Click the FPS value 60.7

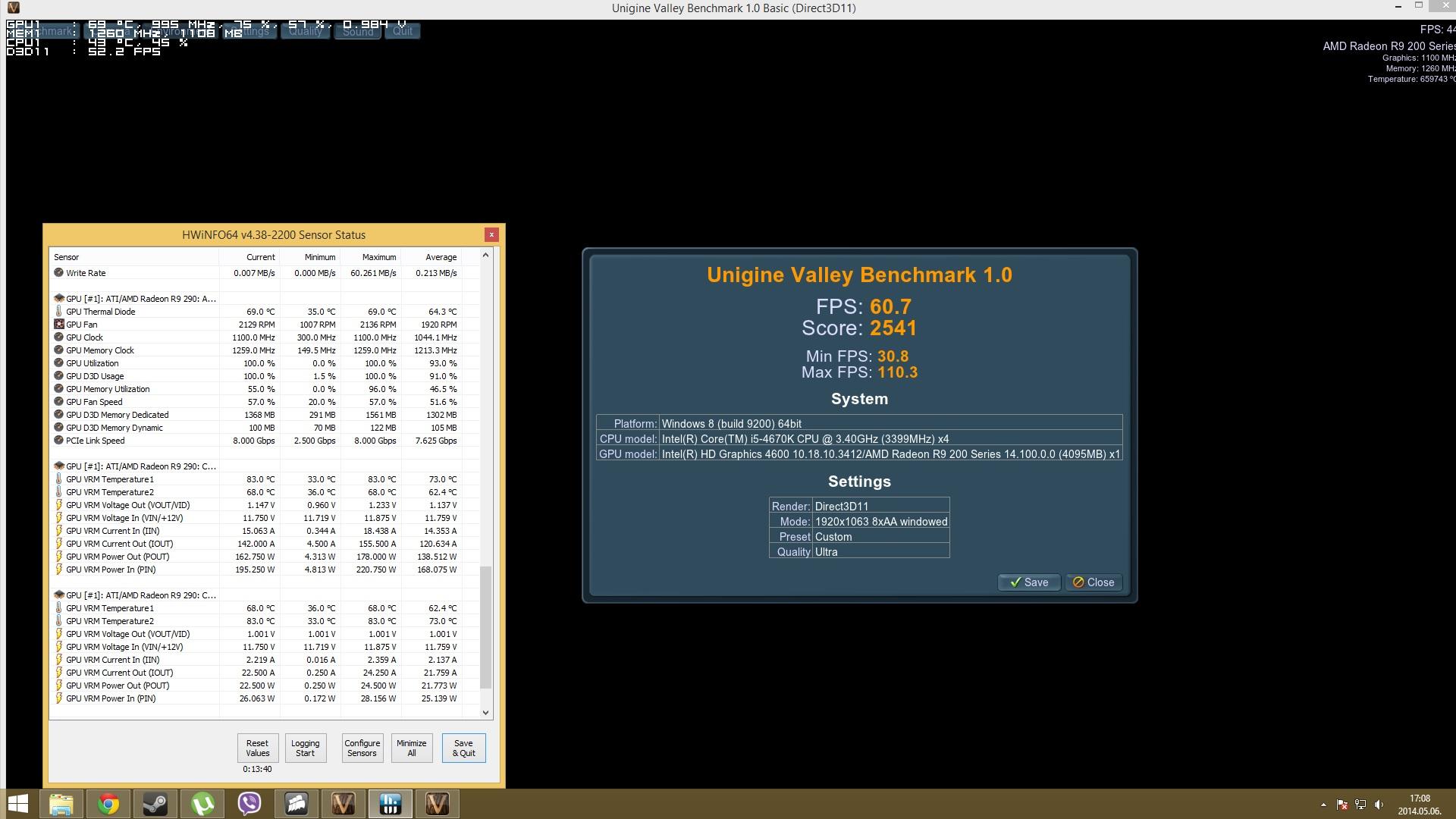[x=890, y=307]
